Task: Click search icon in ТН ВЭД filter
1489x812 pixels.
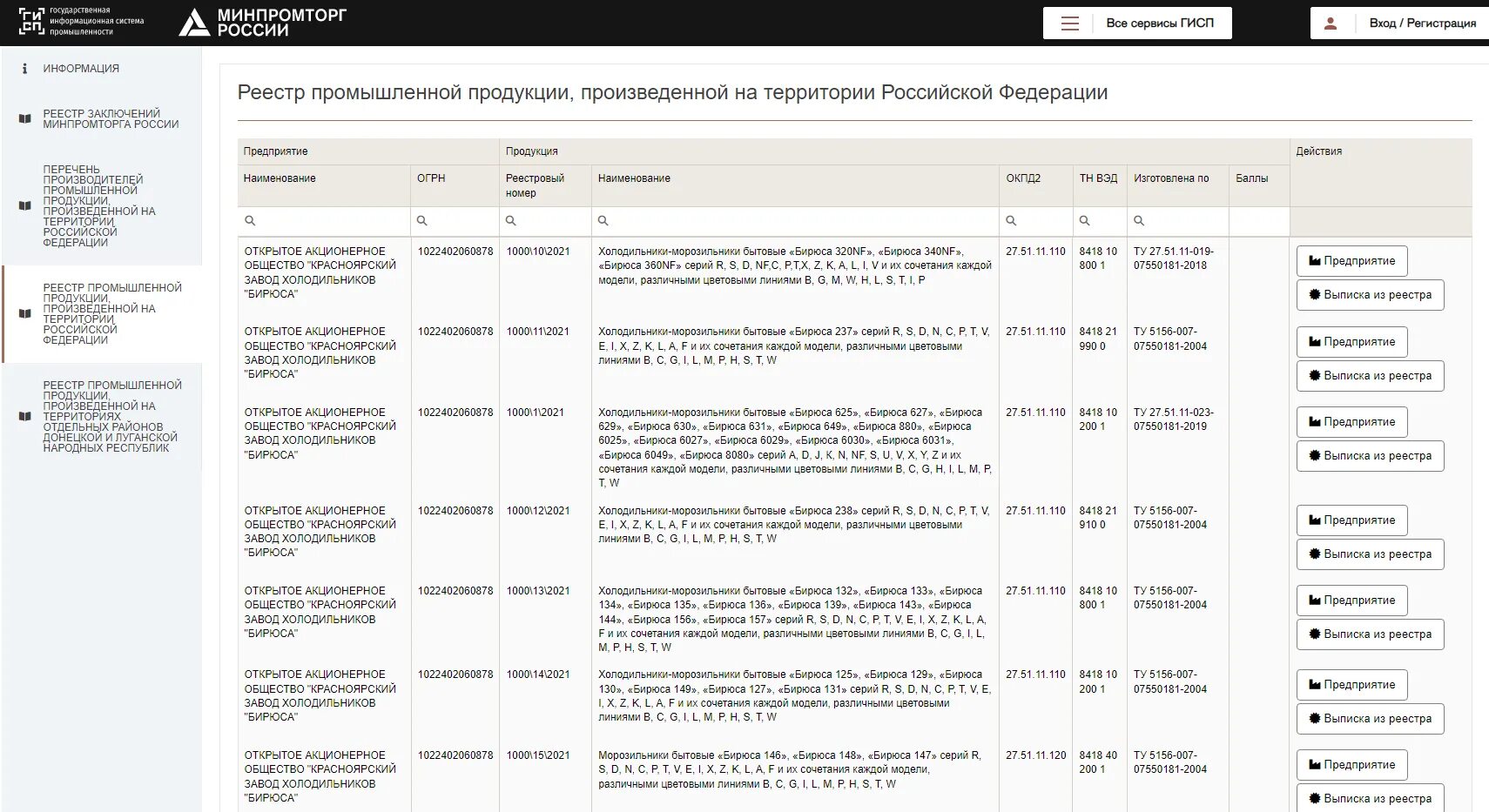Action: pos(1084,221)
